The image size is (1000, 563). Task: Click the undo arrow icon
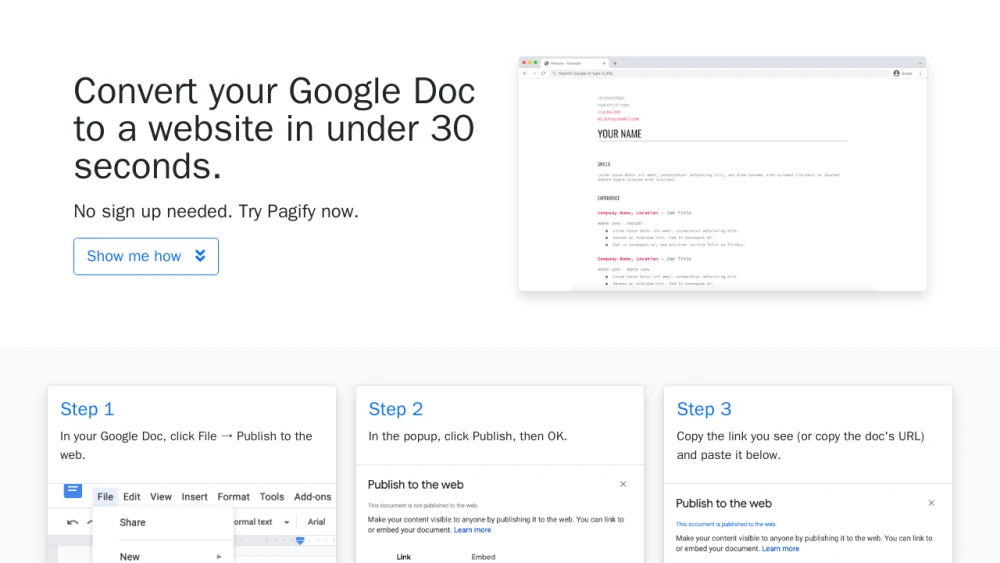(73, 522)
